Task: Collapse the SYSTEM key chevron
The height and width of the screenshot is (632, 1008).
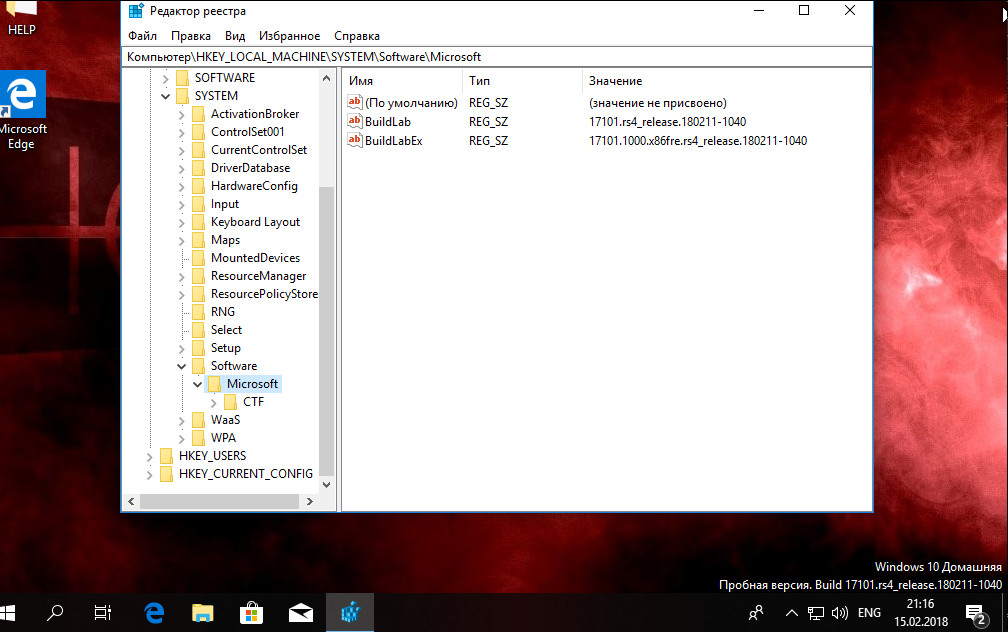Action: pyautogui.click(x=165, y=96)
